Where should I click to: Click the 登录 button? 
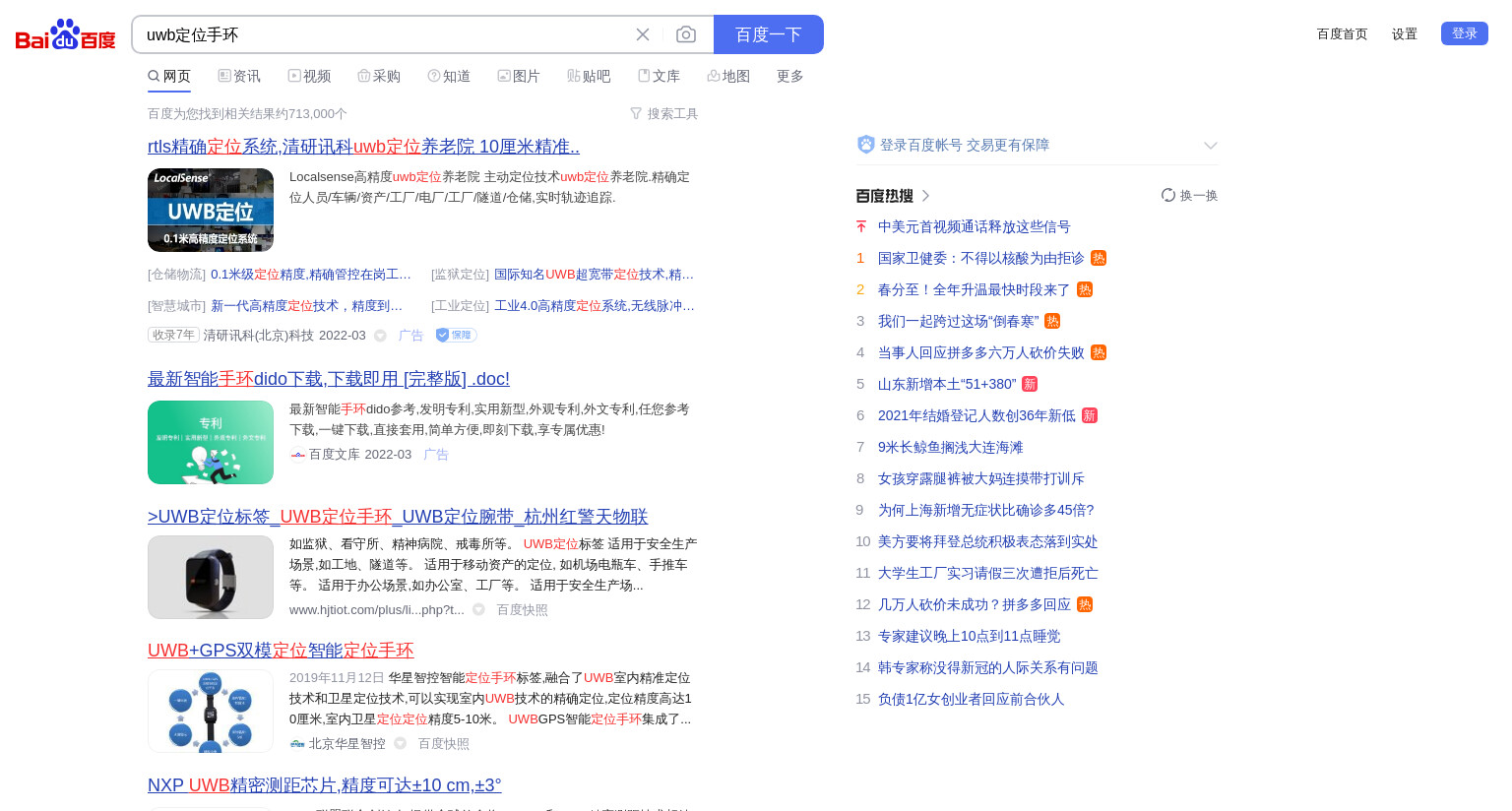point(1465,33)
